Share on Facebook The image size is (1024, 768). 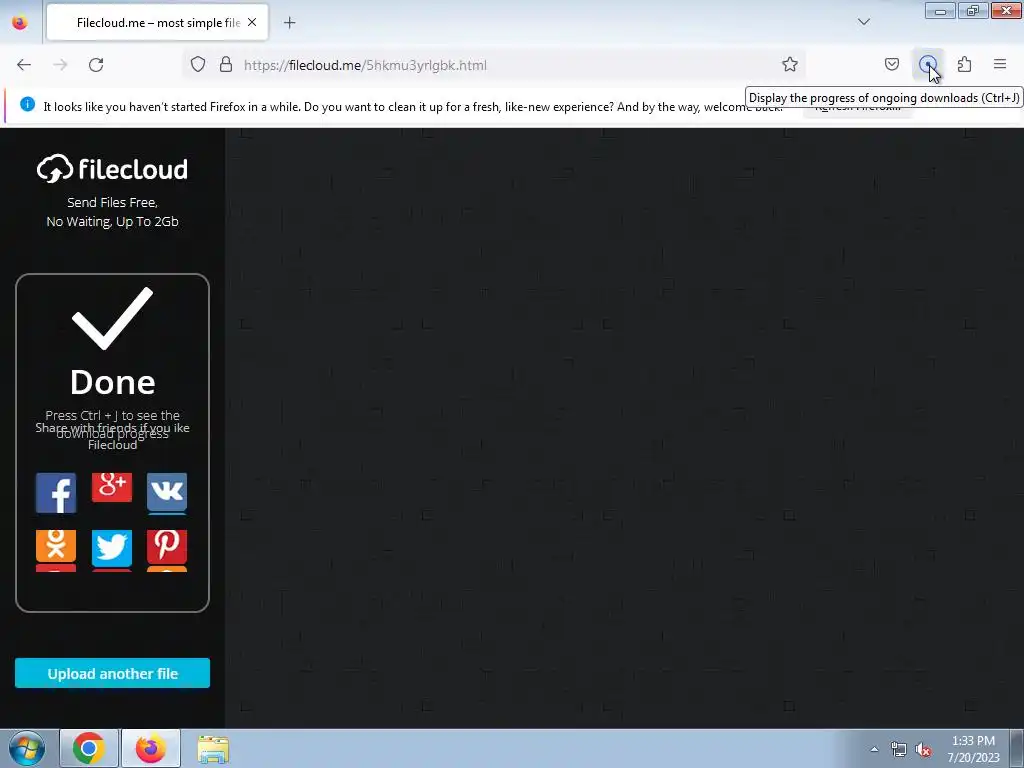point(56,493)
